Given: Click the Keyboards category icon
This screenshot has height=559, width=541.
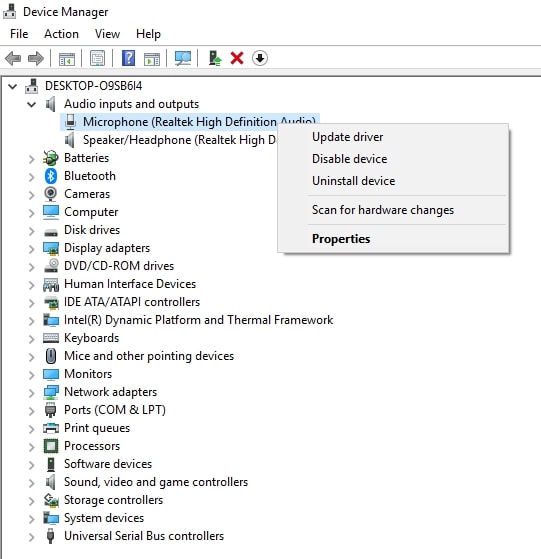Looking at the screenshot, I should pyautogui.click(x=51, y=338).
